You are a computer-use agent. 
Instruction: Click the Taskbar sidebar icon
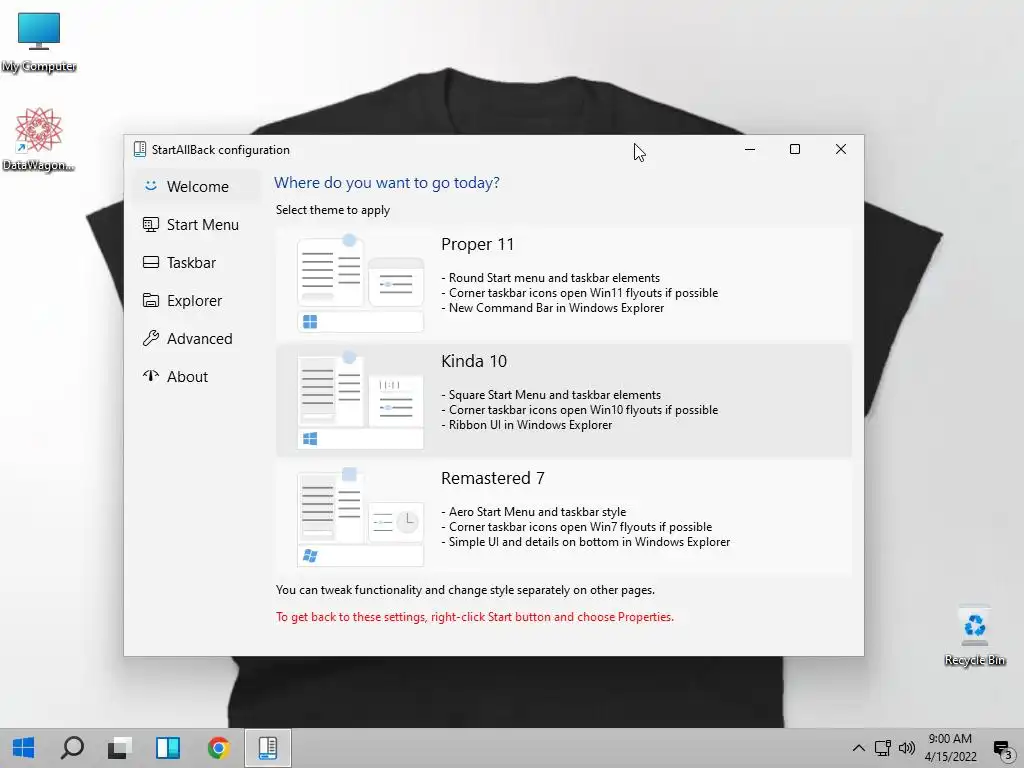151,263
